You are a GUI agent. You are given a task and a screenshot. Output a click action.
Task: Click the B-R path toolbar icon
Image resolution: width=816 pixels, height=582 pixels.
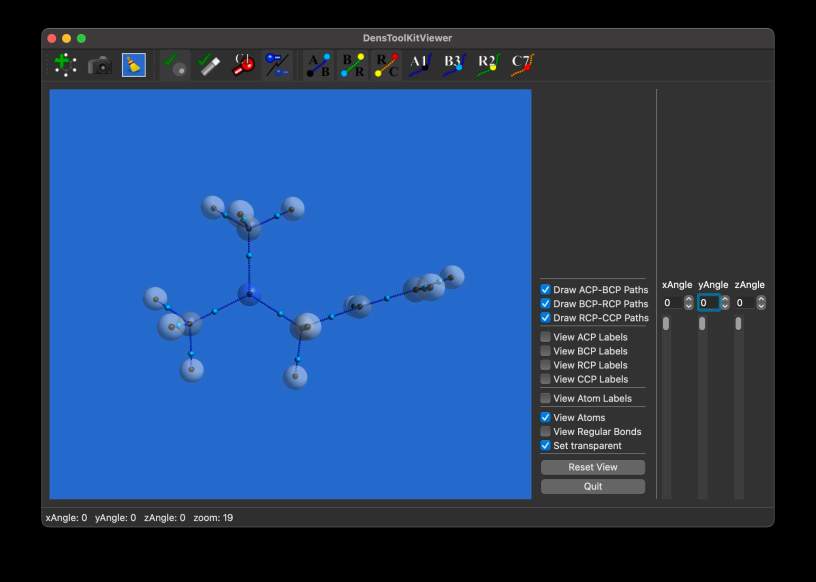353,65
